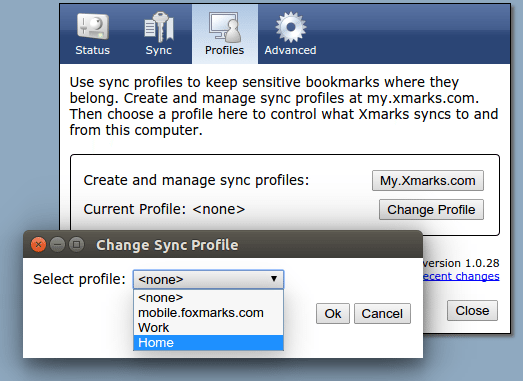Image resolution: width=523 pixels, height=381 pixels.
Task: Cancel the Change Sync Profile dialog
Action: click(x=382, y=314)
